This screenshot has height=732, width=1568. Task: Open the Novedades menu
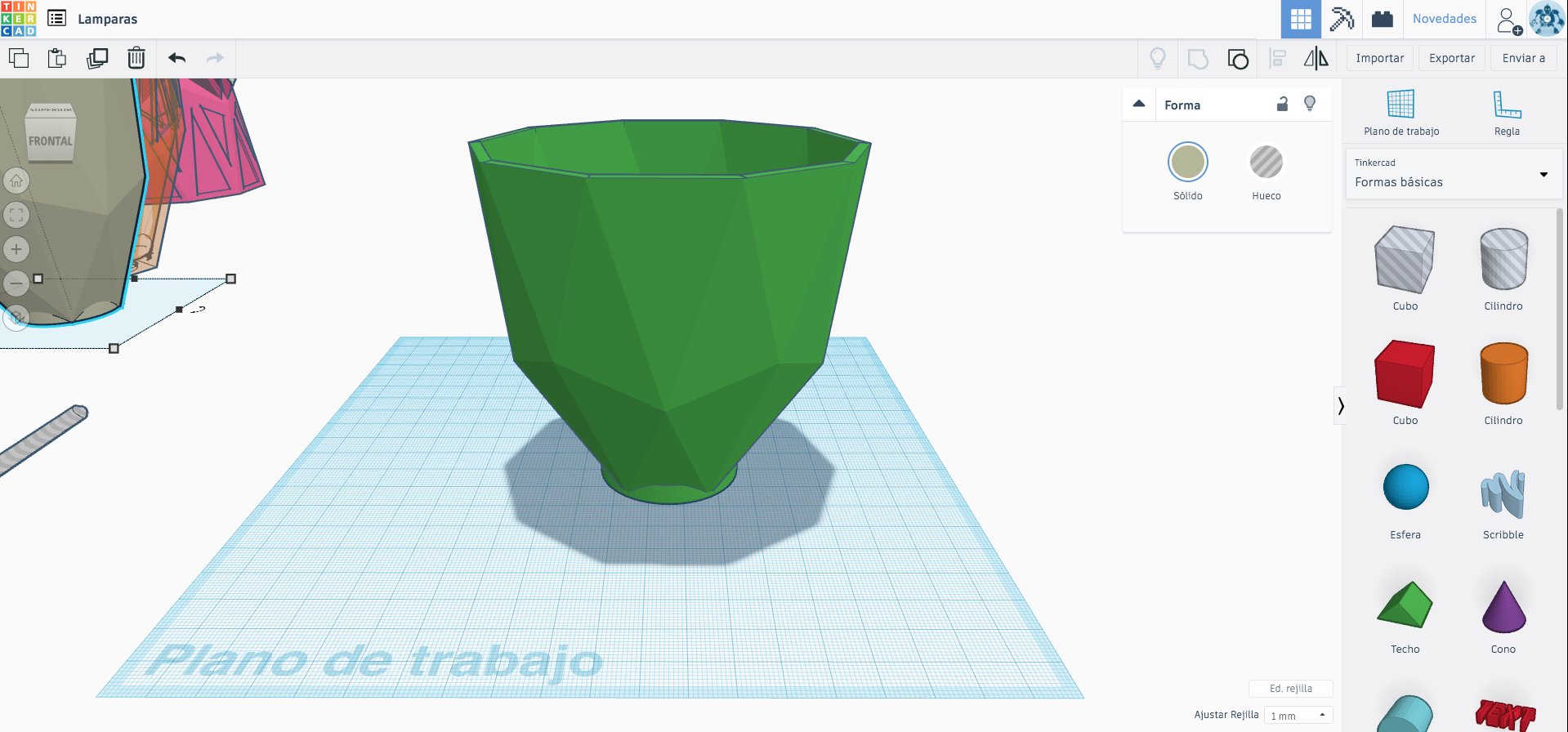1444,19
